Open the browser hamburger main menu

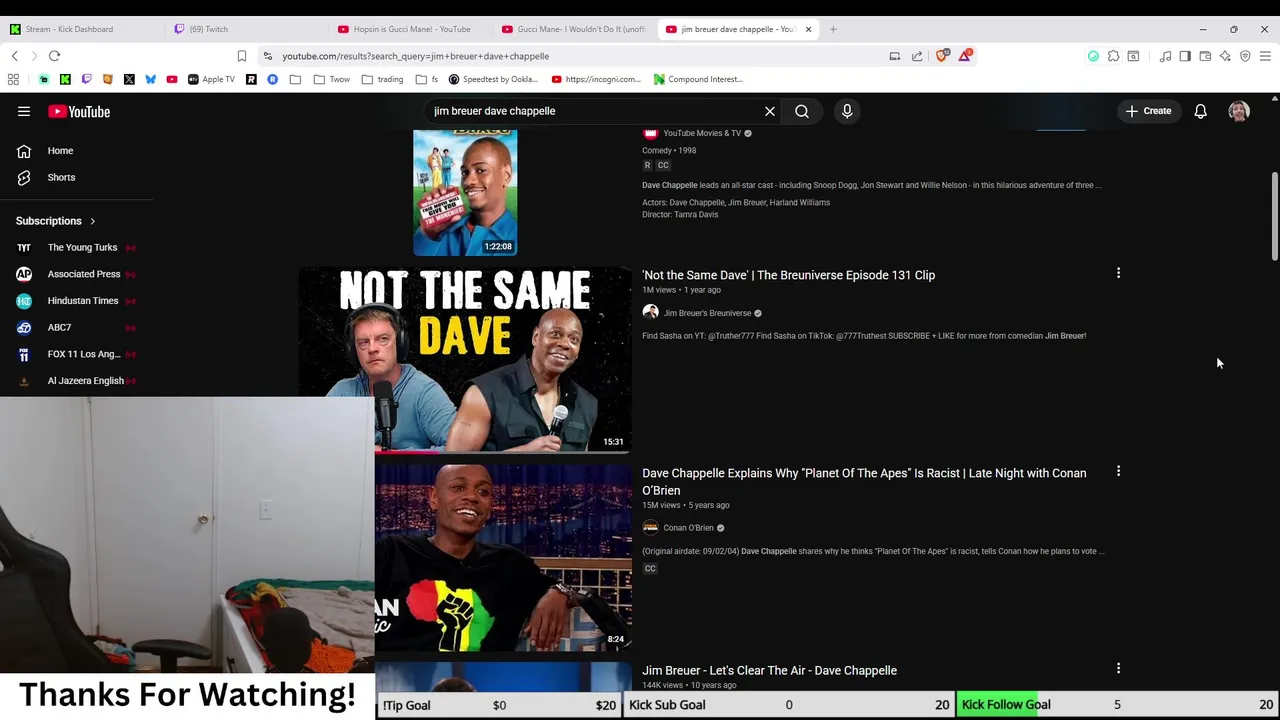[1265, 56]
